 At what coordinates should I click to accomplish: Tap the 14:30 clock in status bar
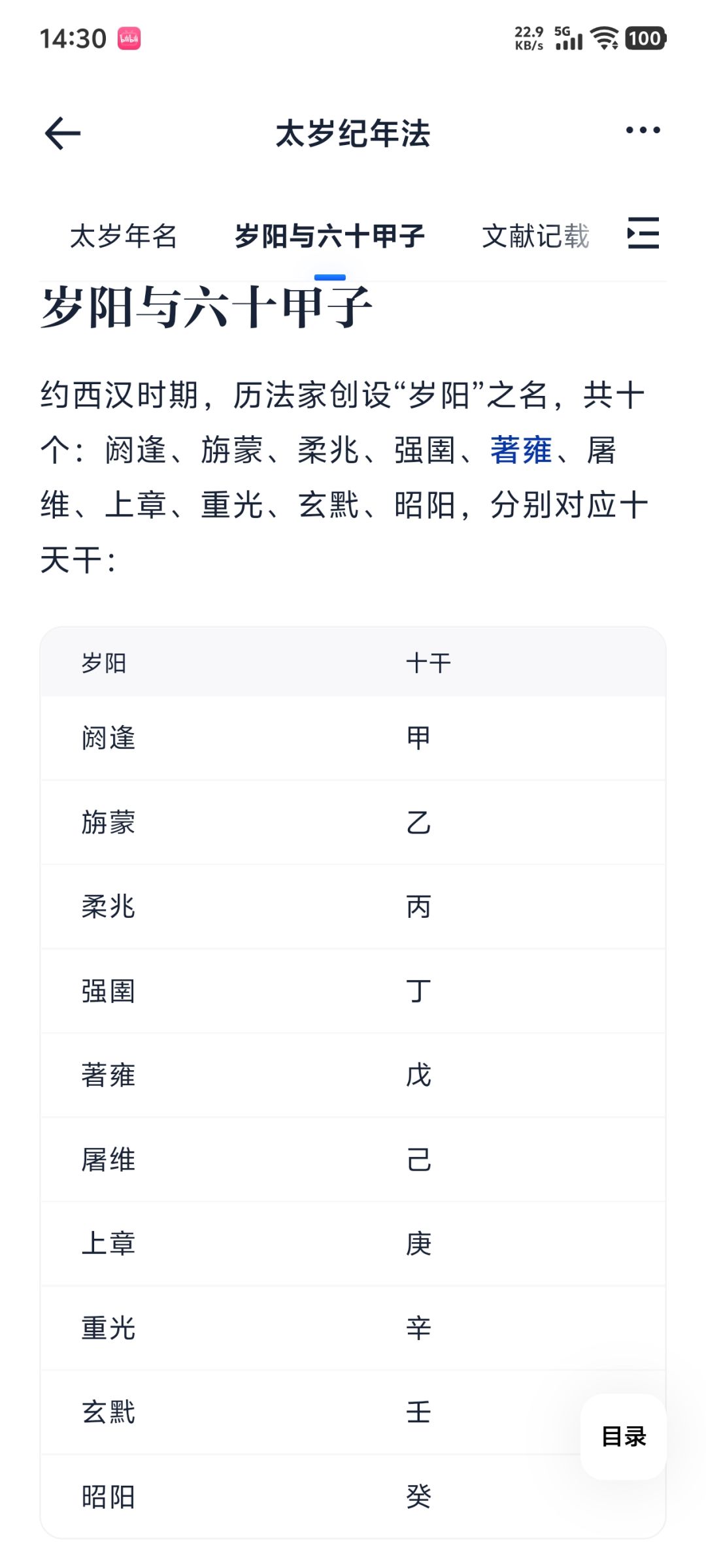click(x=73, y=39)
